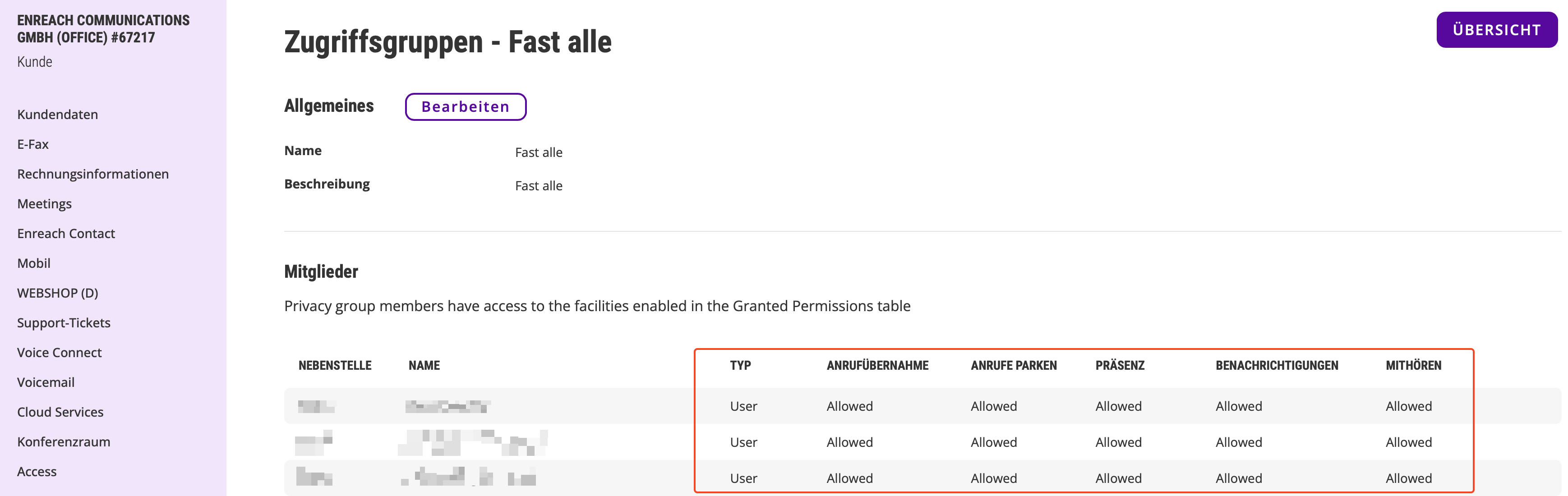
Task: Go to Rechnungsinformationen in the sidebar
Action: tap(92, 174)
